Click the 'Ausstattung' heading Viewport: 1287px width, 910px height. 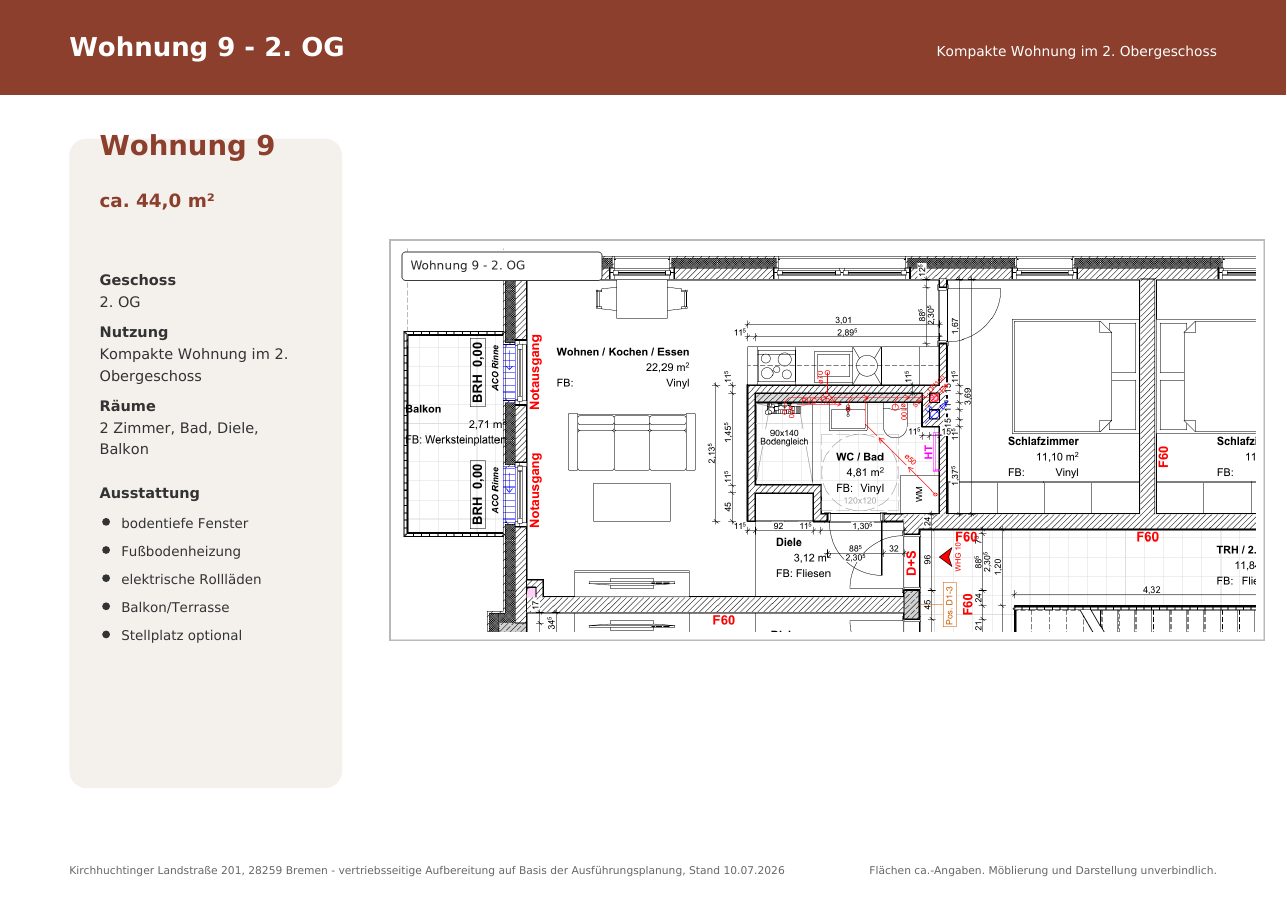pos(150,493)
